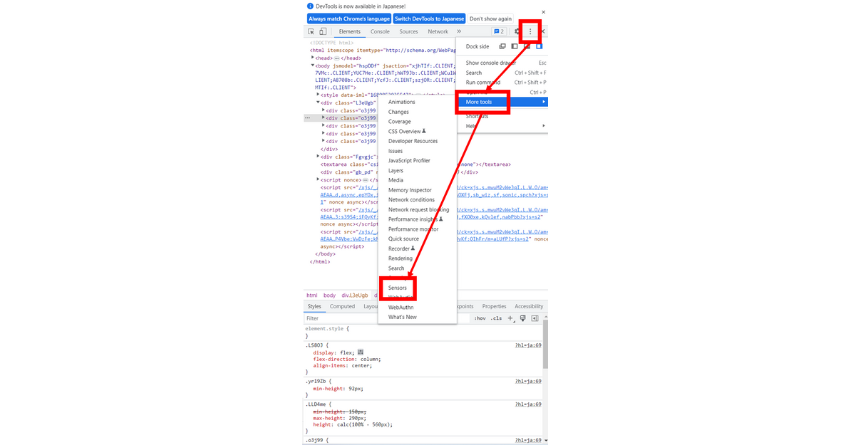This screenshot has width=850, height=445.
Task: Open DevTools settings gear
Action: coord(516,31)
